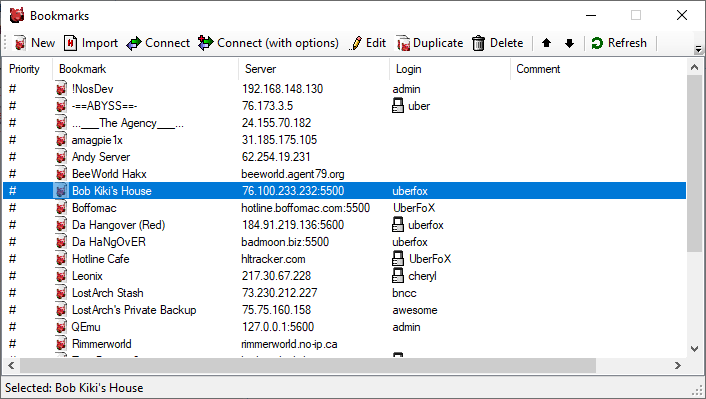The width and height of the screenshot is (706, 399).
Task: Click the -==ABYSS==- bookmark icon
Action: [x=61, y=106]
